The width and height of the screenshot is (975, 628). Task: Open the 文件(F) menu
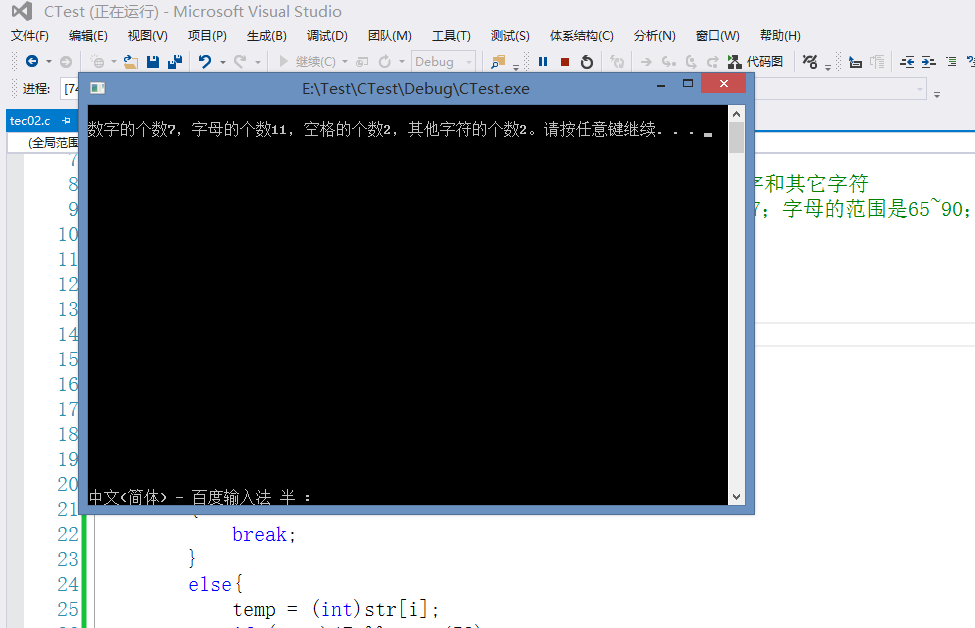click(x=30, y=35)
